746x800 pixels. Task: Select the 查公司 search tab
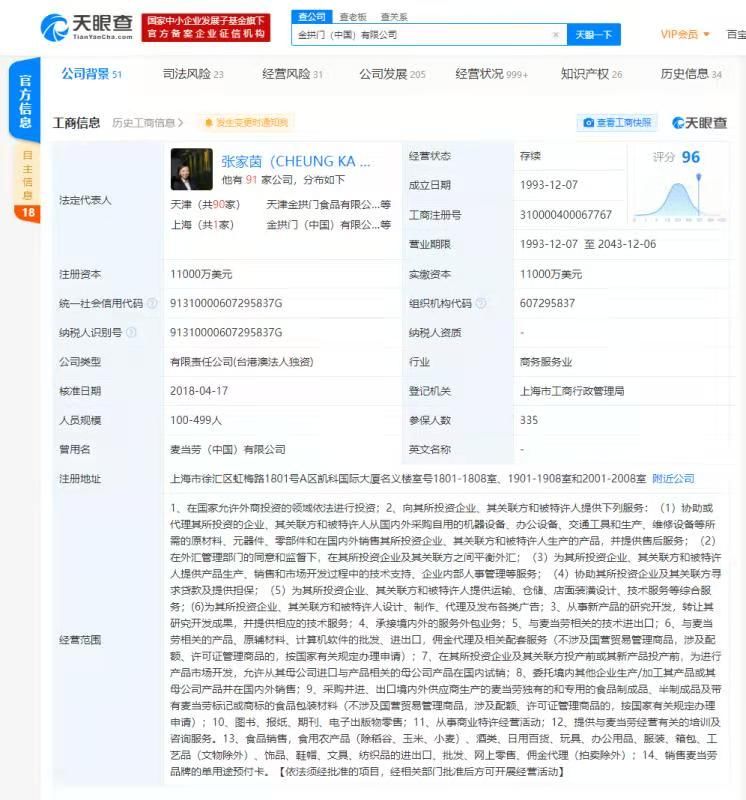point(312,17)
